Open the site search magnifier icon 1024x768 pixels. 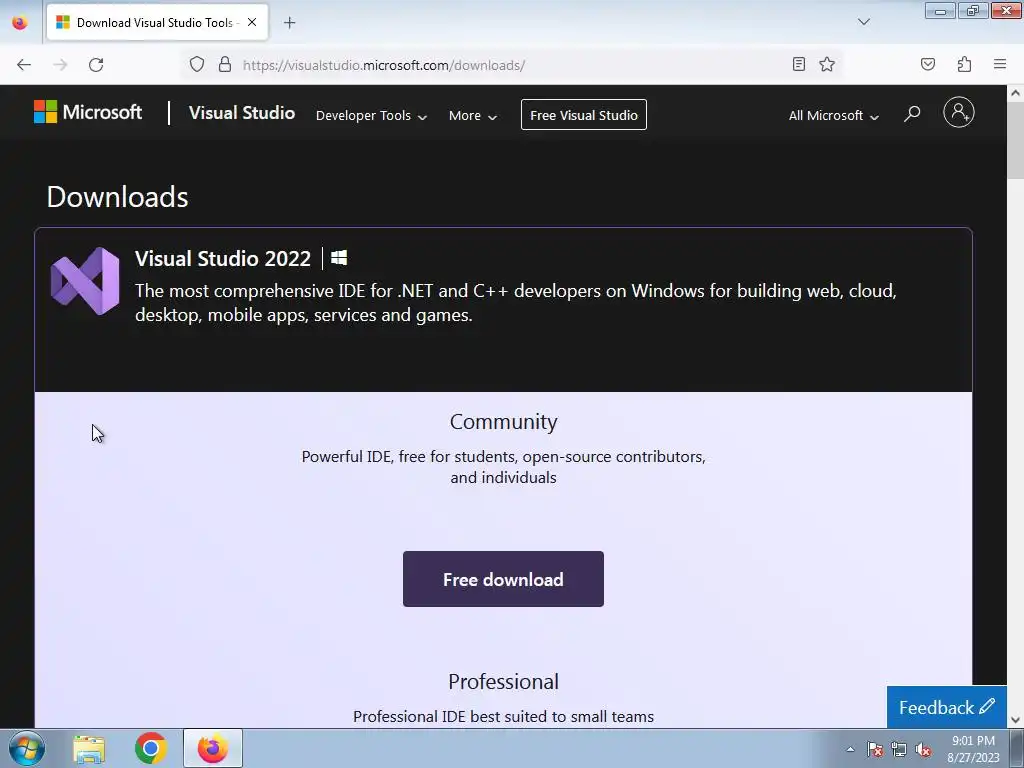point(912,114)
